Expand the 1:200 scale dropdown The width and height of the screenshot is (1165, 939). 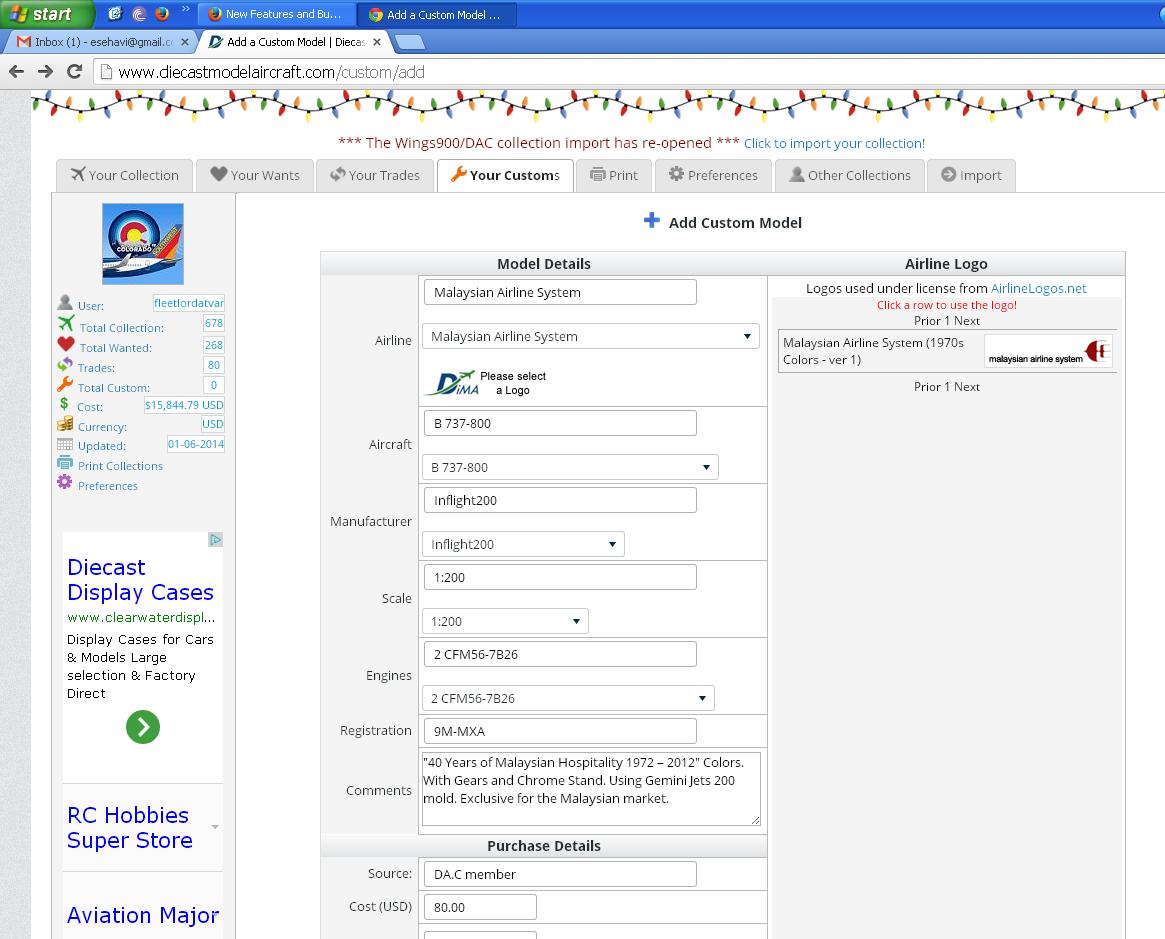(505, 621)
